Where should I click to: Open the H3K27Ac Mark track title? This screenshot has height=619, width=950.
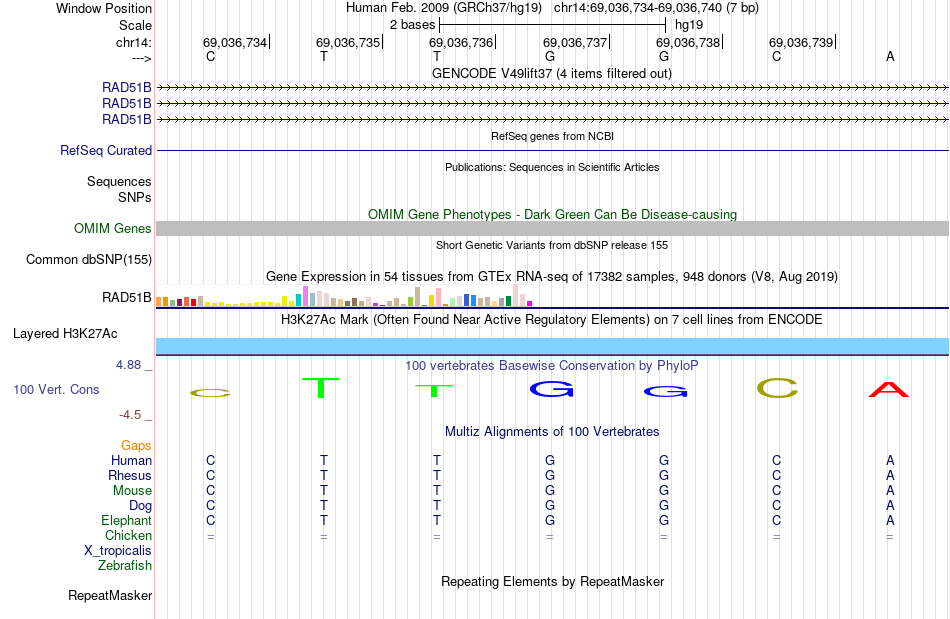click(552, 320)
